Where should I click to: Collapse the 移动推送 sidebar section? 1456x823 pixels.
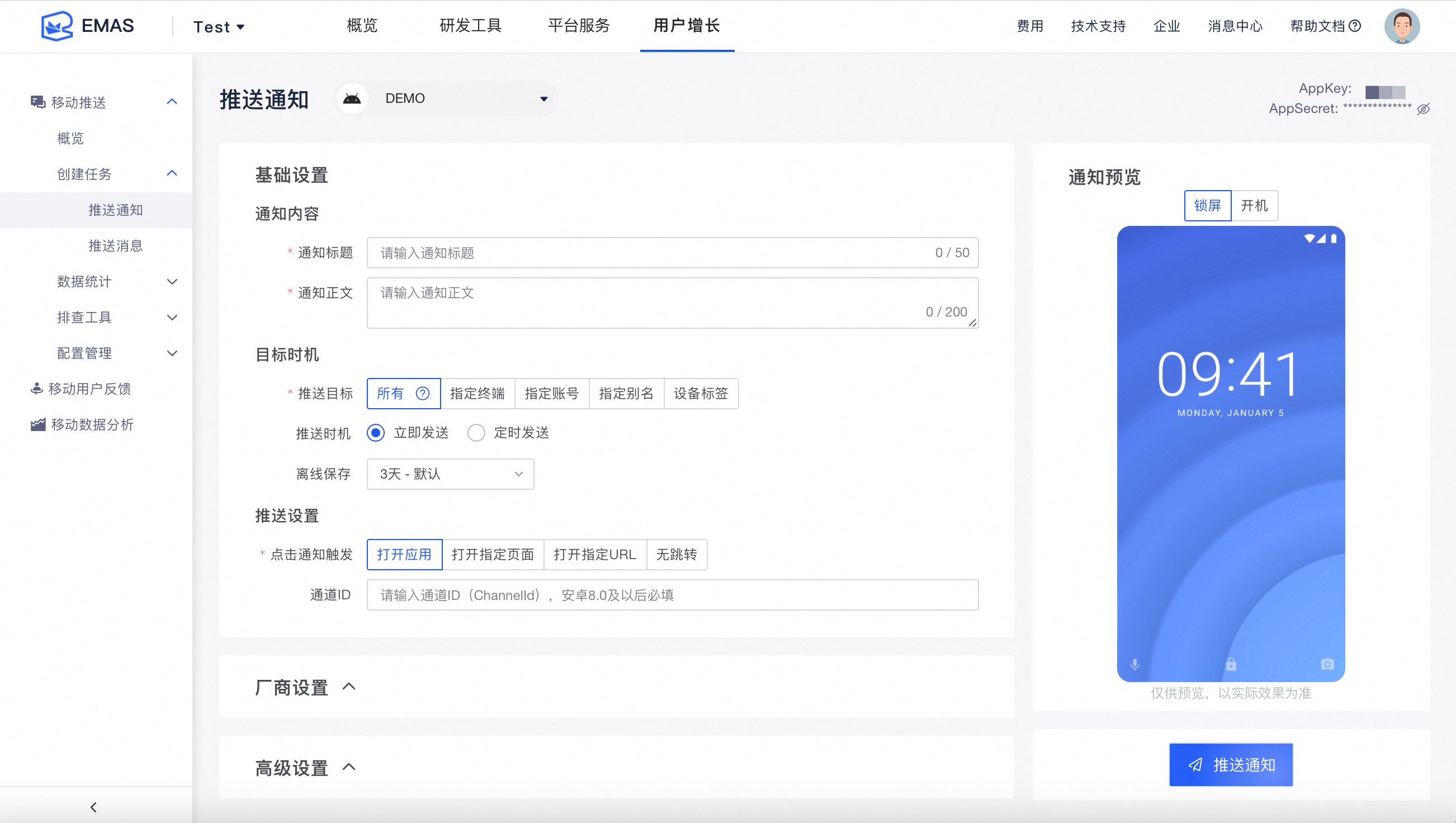[x=172, y=102]
